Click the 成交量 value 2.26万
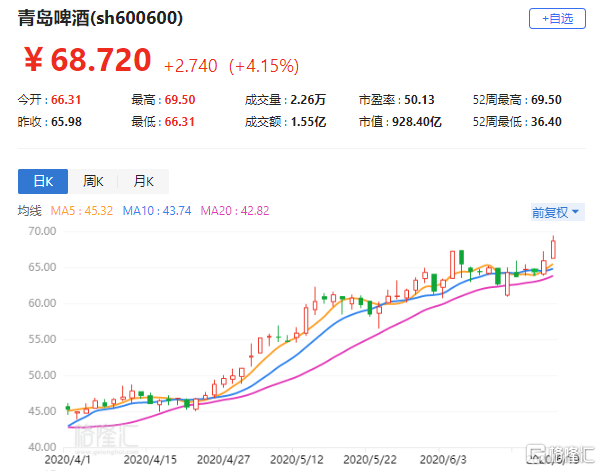The width and height of the screenshot is (601, 471). 308,100
